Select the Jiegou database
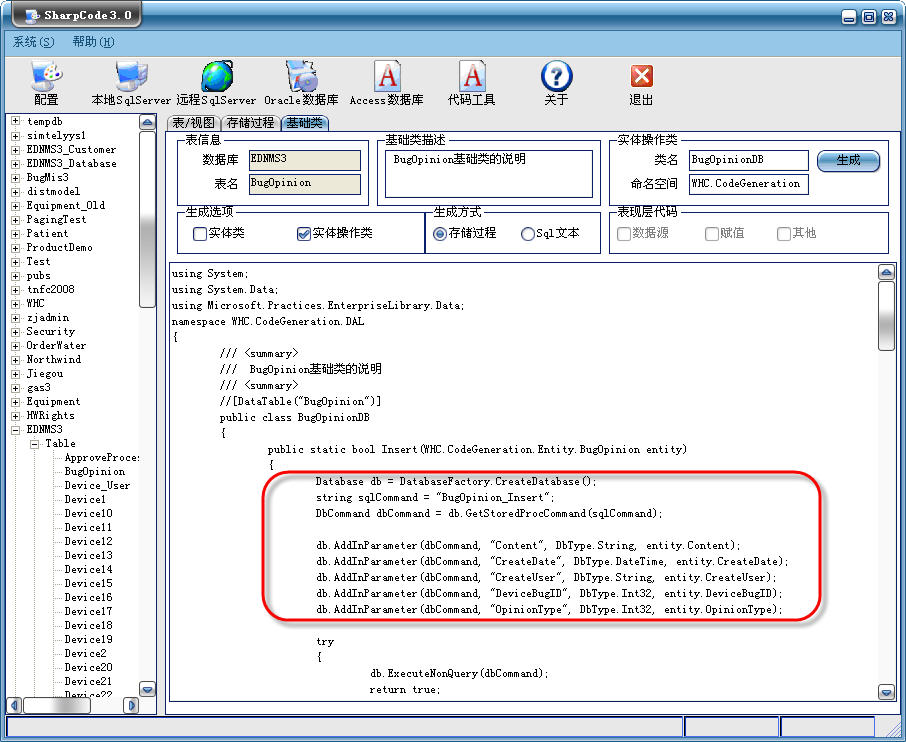 click(45, 374)
